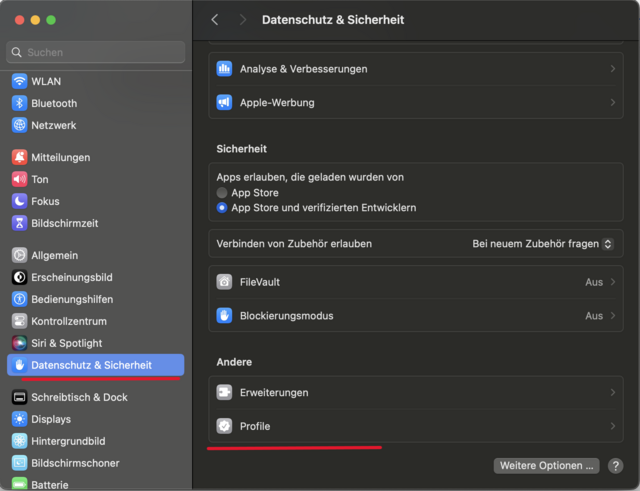Select App Store und verifizierten Entwicklern
Viewport: 640px width, 491px height.
click(222, 207)
